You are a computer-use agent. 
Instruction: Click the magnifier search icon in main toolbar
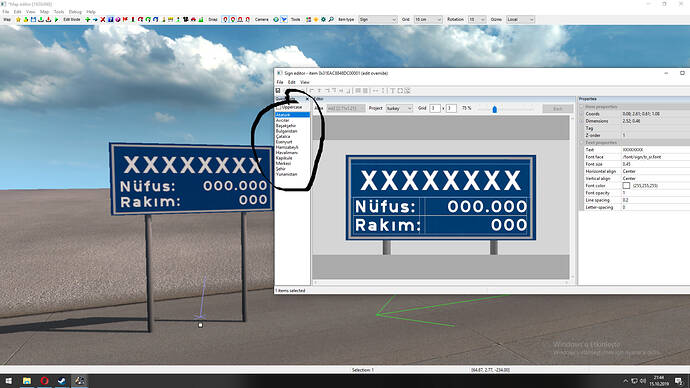point(331,19)
